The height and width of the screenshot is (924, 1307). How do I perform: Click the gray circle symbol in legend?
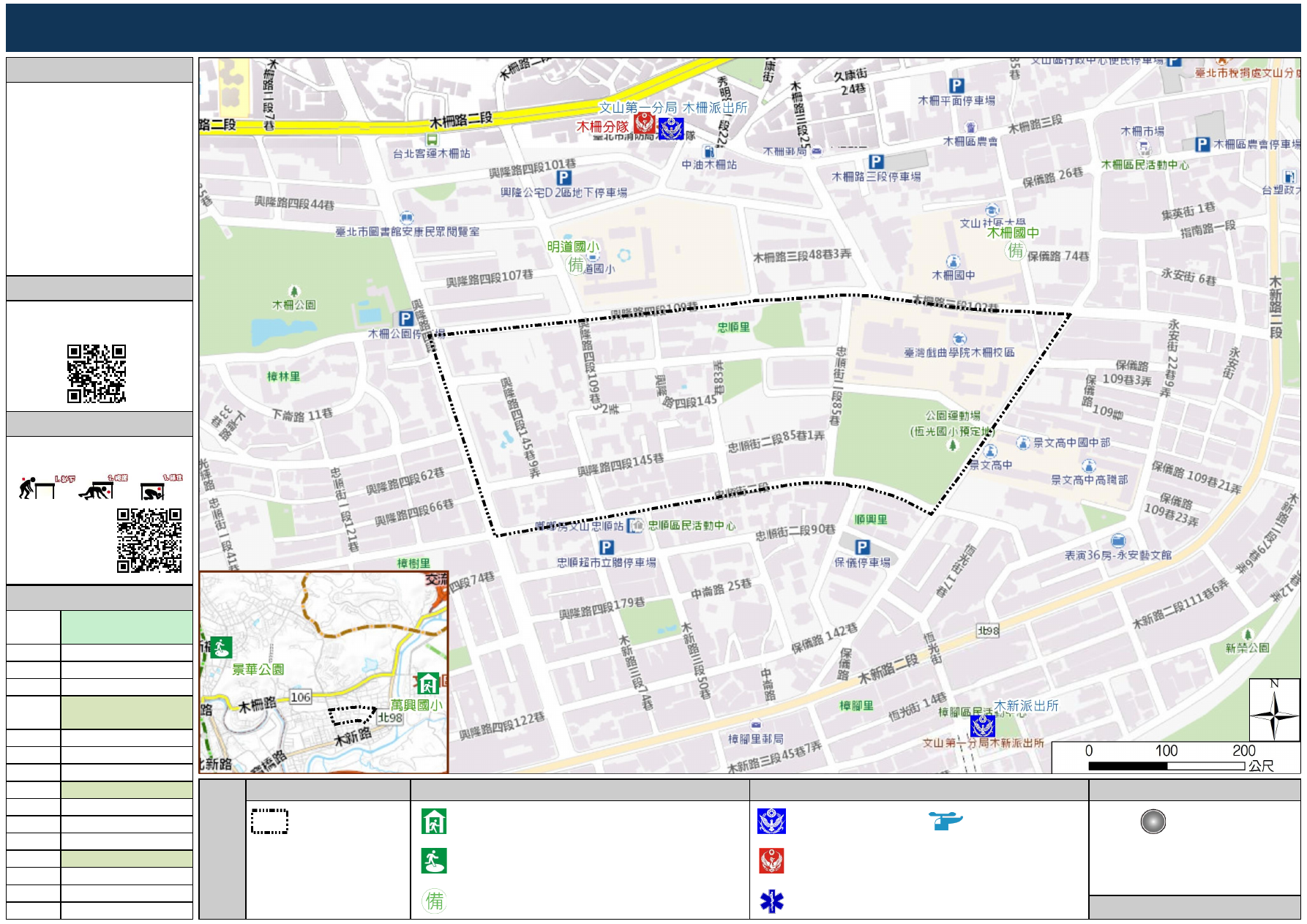point(1153,822)
